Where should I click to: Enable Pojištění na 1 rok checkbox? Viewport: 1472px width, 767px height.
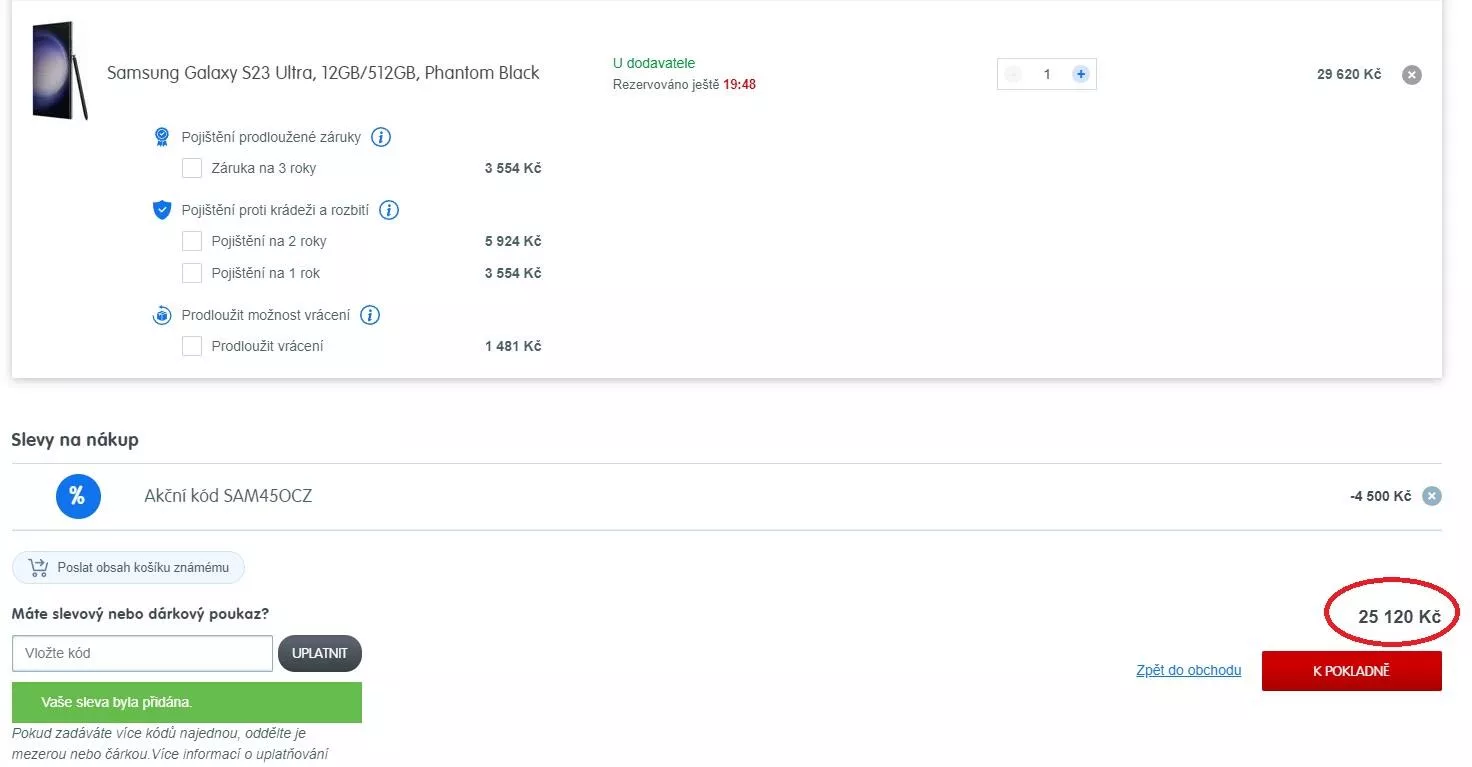(x=192, y=273)
